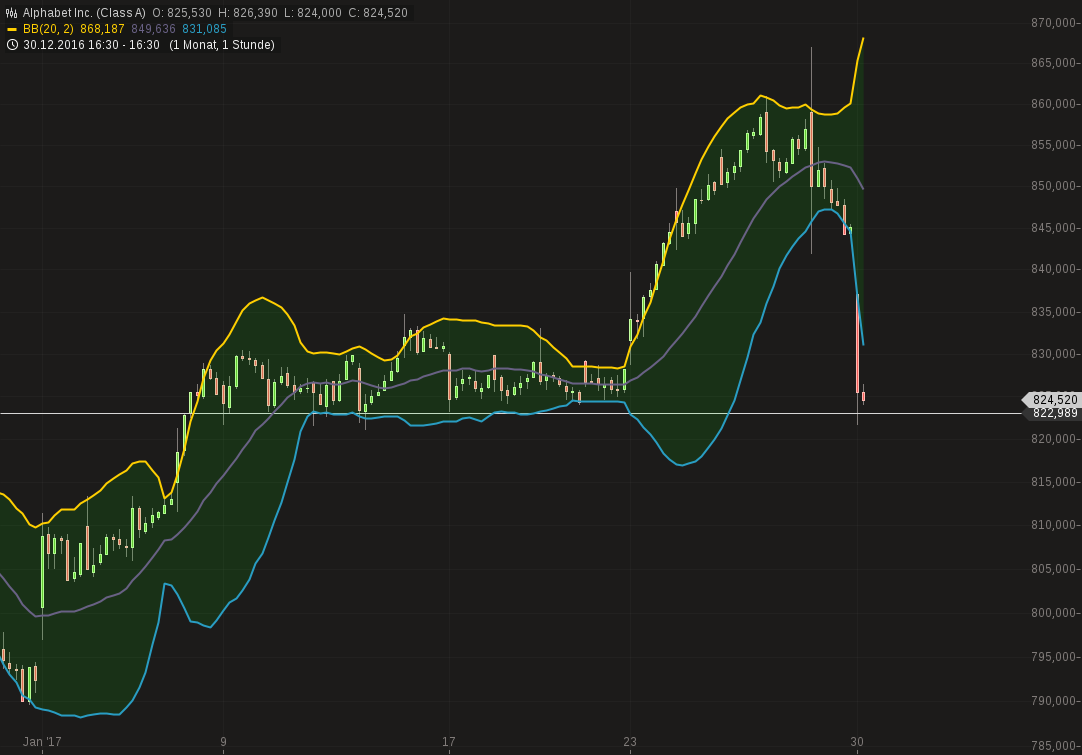This screenshot has height=755, width=1082.
Task: Click the 30 label on the time axis
Action: point(857,740)
